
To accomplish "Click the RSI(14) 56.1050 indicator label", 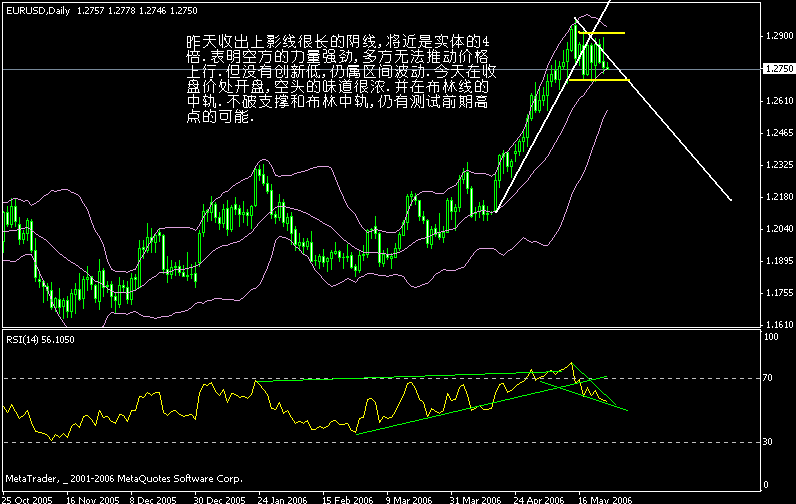I will (x=40, y=340).
